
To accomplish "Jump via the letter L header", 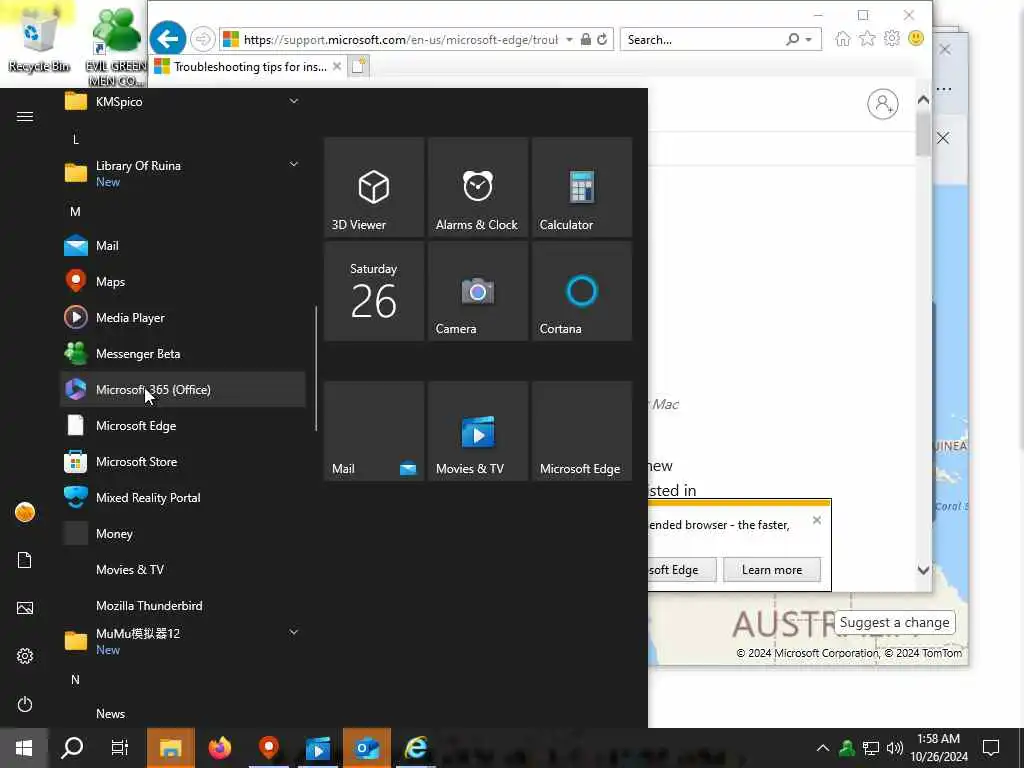I will pyautogui.click(x=76, y=139).
